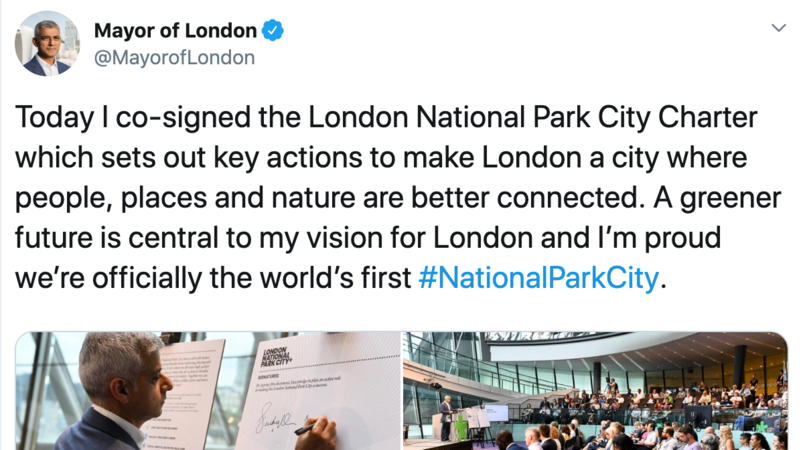
Task: Open the #NationalParkCity hashtag link
Action: (537, 277)
